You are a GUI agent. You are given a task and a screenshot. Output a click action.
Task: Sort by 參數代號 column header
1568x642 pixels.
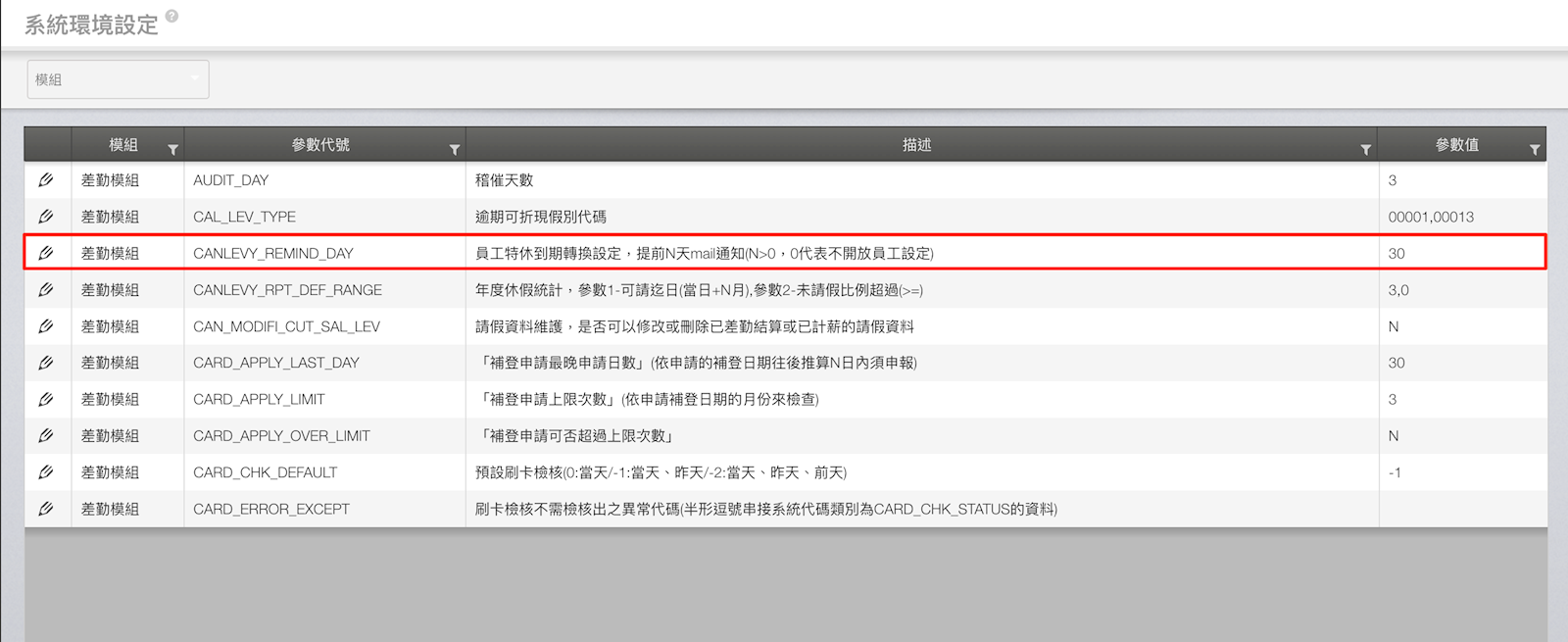pyautogui.click(x=320, y=145)
